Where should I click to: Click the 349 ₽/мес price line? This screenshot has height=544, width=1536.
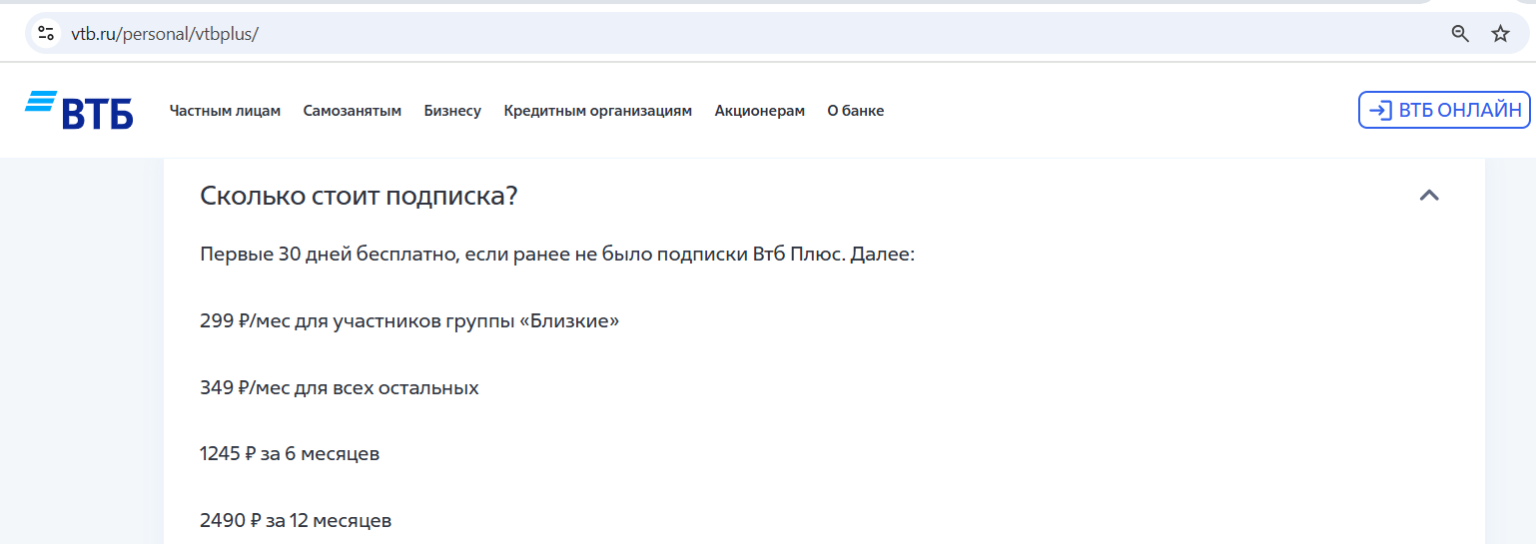pyautogui.click(x=339, y=387)
